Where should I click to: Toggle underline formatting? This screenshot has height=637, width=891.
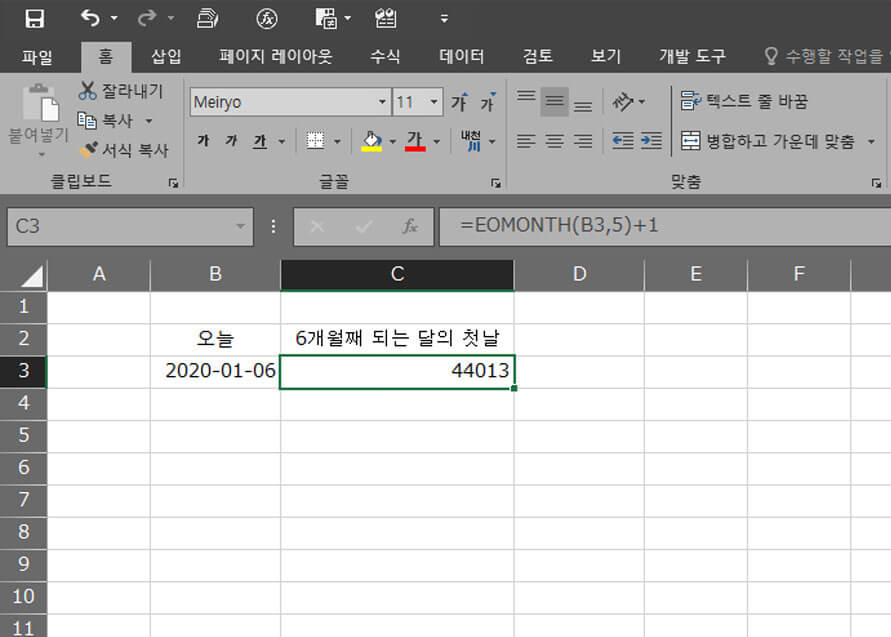tap(258, 141)
